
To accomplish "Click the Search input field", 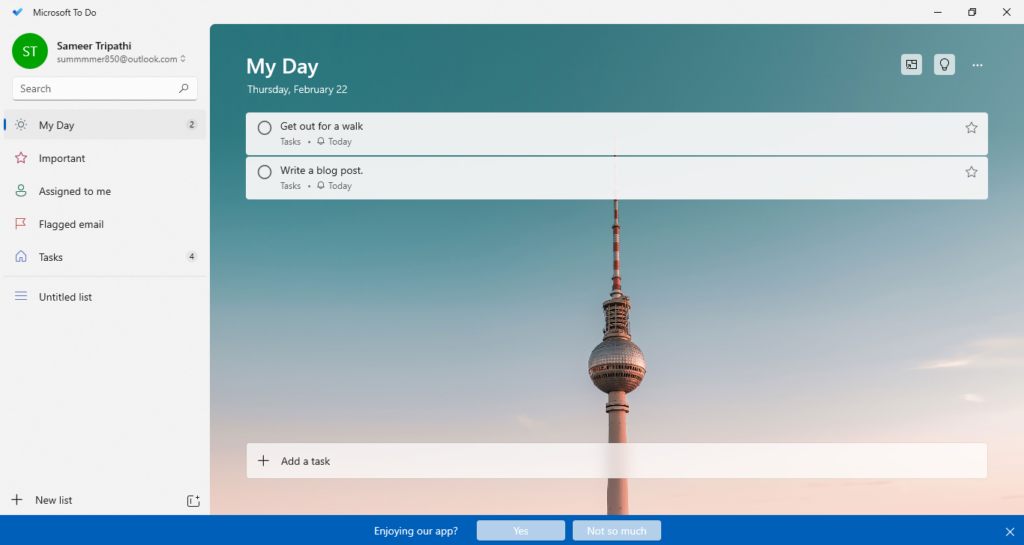I will pos(104,89).
